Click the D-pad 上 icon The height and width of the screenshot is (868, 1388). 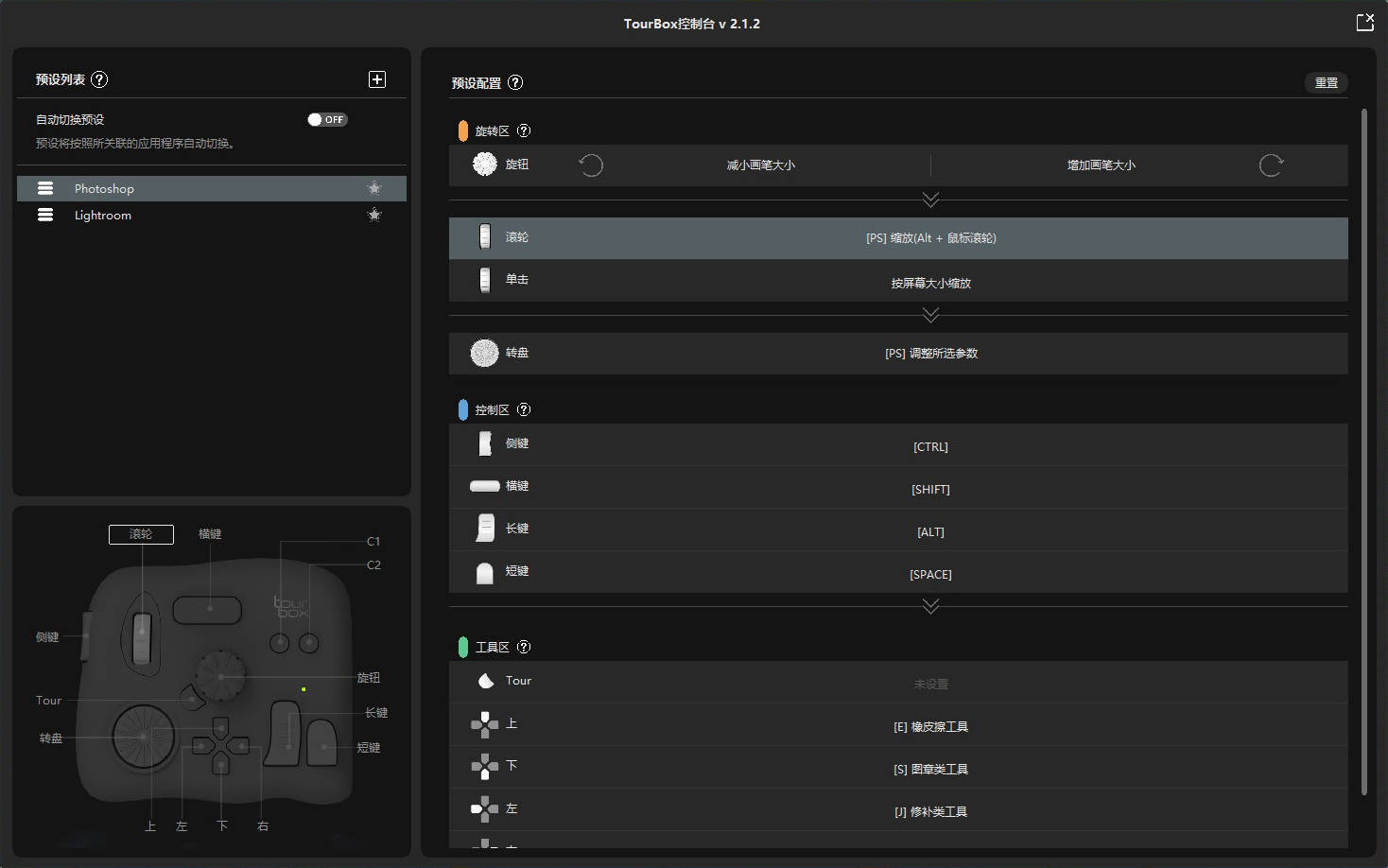(485, 724)
